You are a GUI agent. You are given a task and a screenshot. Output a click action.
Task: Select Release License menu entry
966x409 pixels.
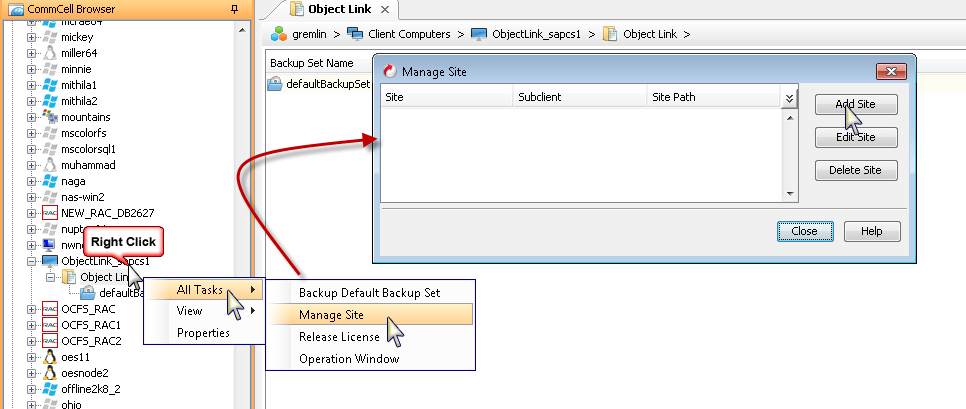coord(339,337)
